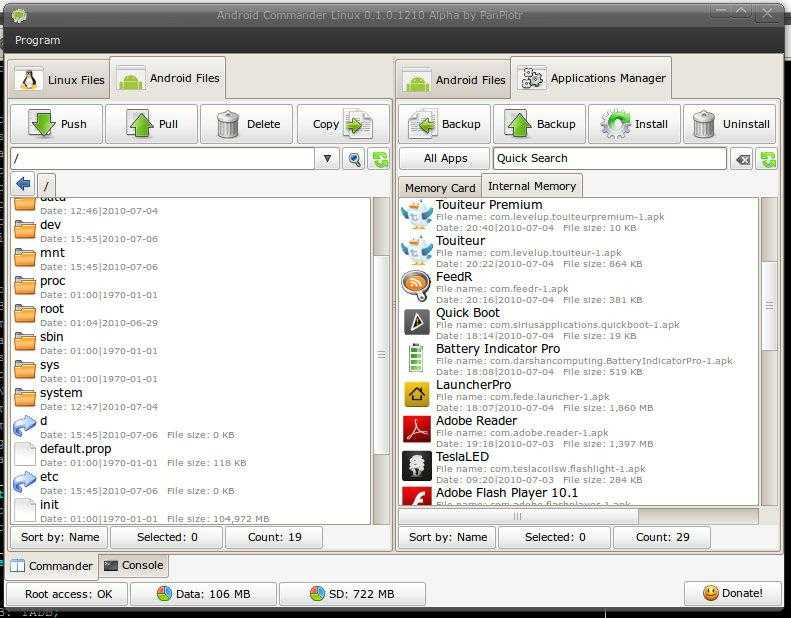791x618 pixels.
Task: Click into the Quick Search field
Action: tap(610, 158)
